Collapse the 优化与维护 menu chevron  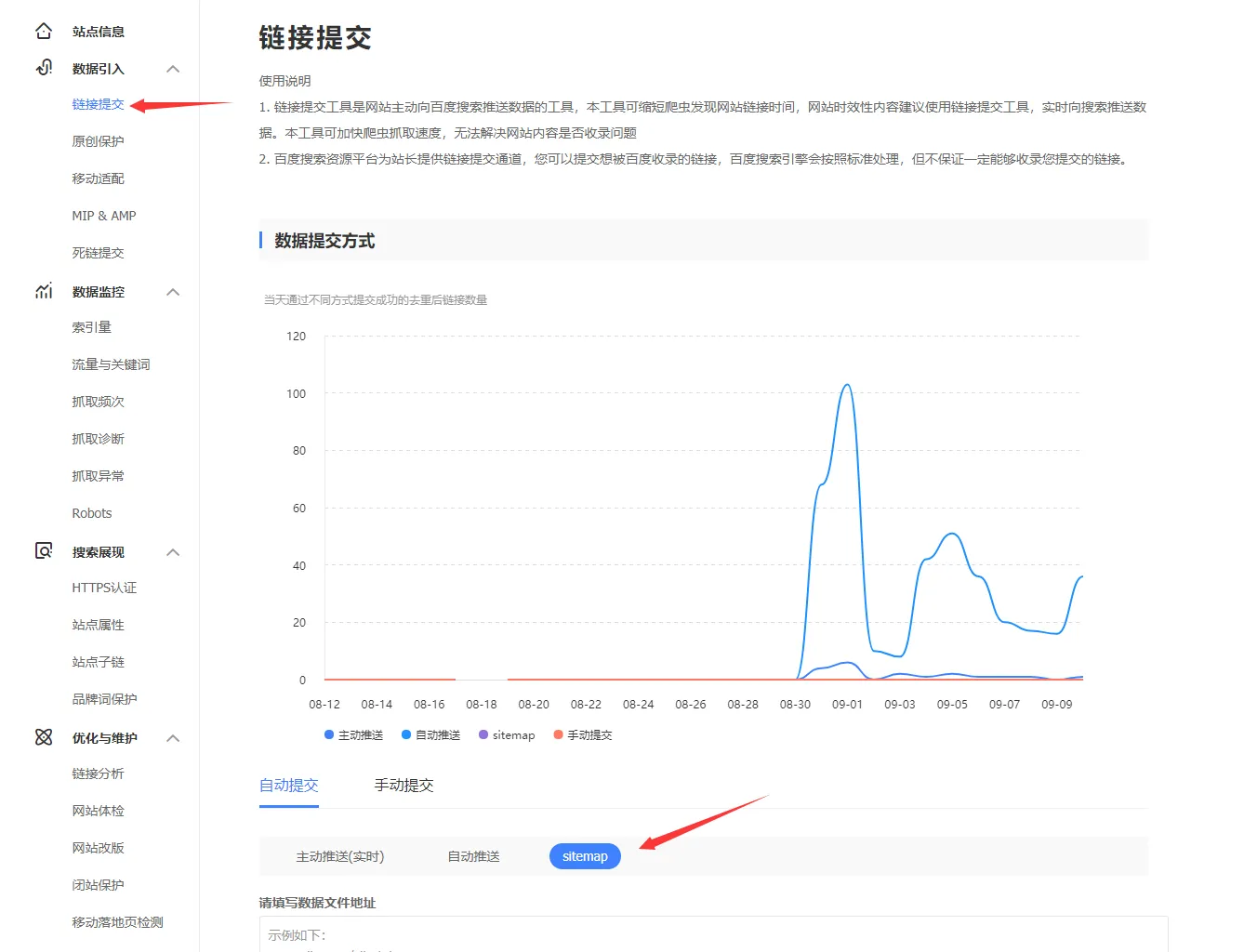pyautogui.click(x=173, y=738)
